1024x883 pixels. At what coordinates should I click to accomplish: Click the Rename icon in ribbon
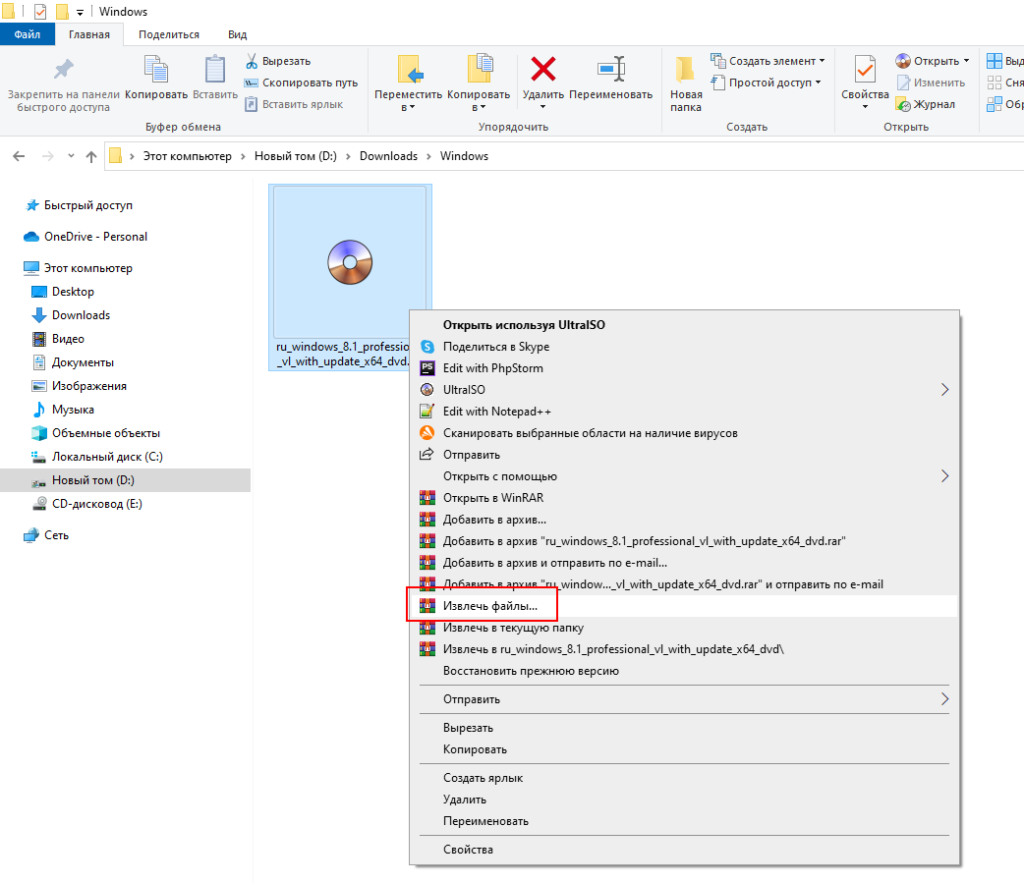(610, 70)
